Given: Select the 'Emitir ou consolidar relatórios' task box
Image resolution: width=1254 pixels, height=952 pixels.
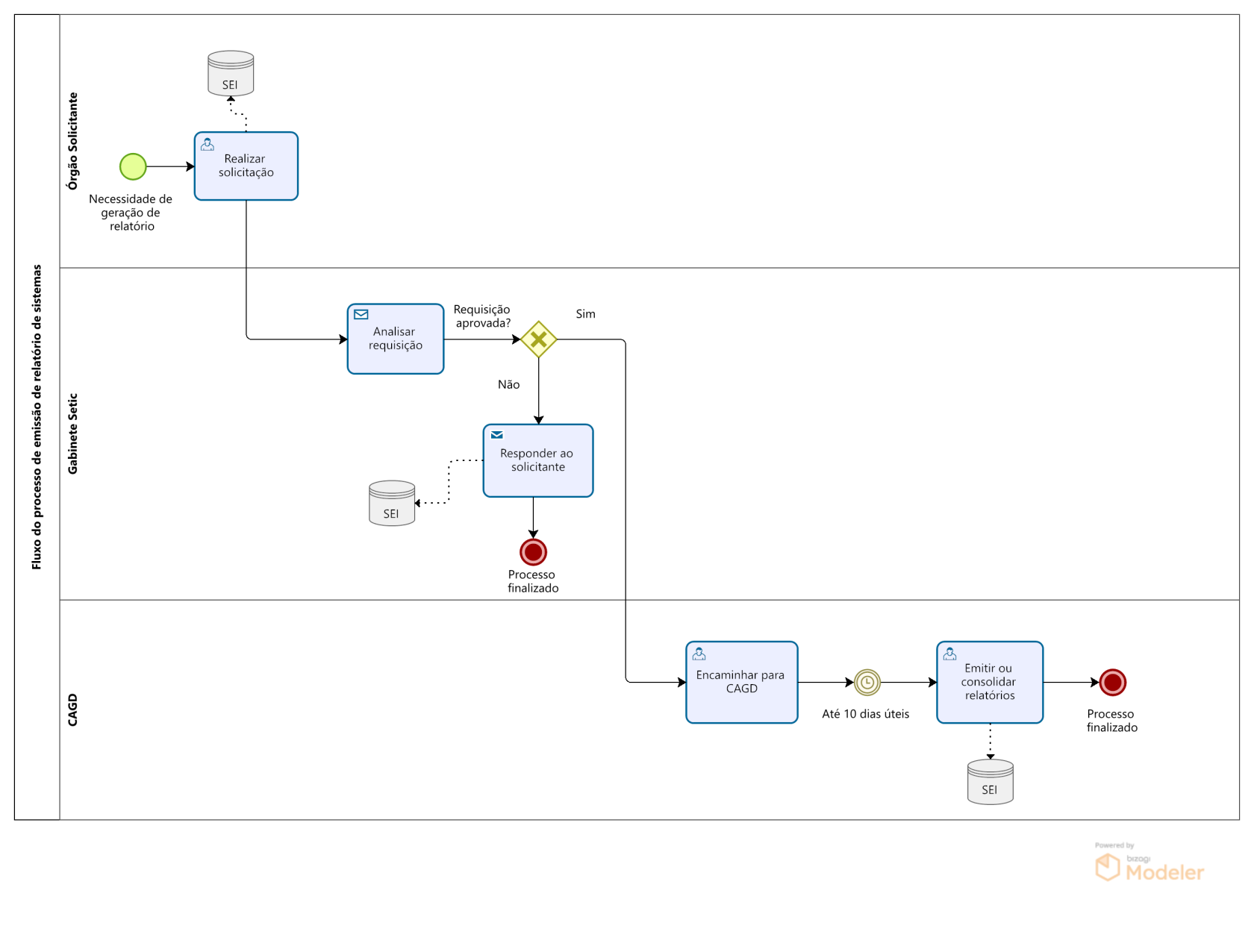Looking at the screenshot, I should (x=990, y=682).
